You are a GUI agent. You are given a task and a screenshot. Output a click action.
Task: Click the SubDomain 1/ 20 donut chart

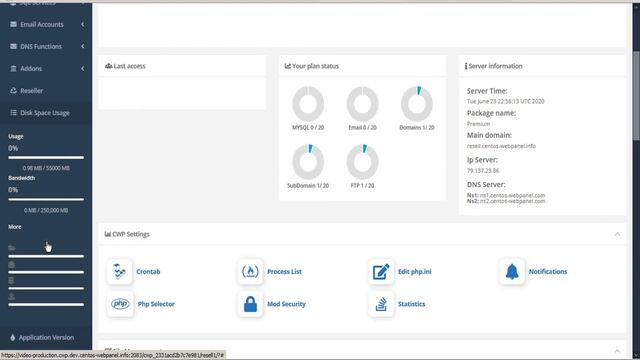coord(308,162)
